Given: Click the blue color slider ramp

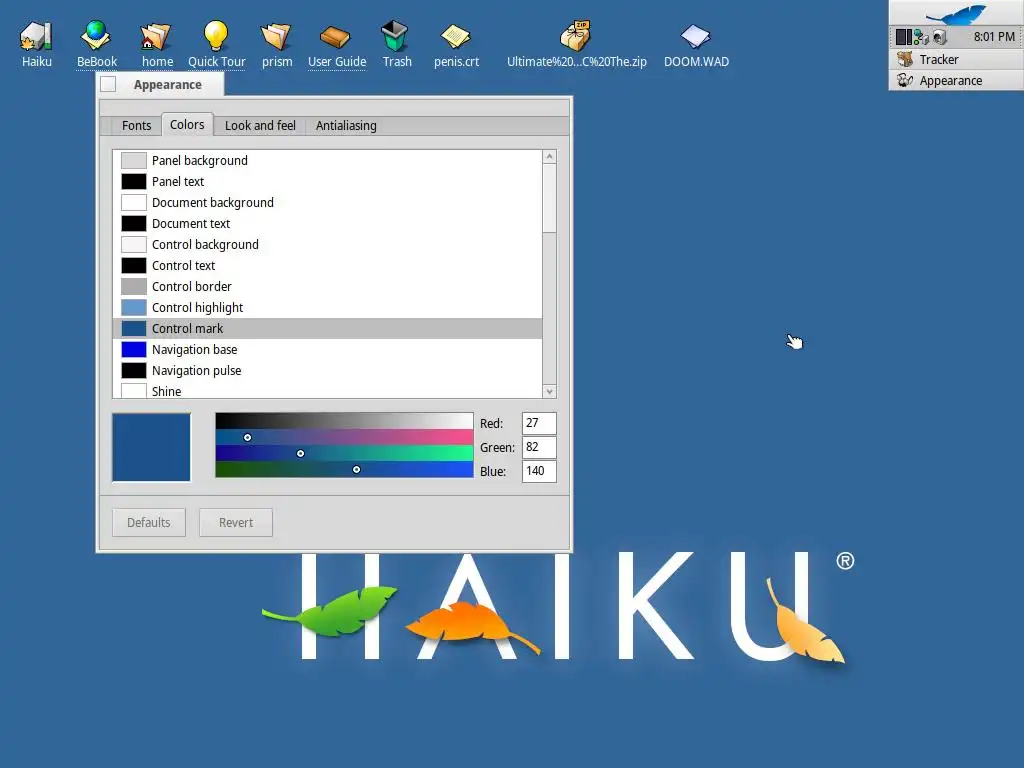Looking at the screenshot, I should [344, 469].
